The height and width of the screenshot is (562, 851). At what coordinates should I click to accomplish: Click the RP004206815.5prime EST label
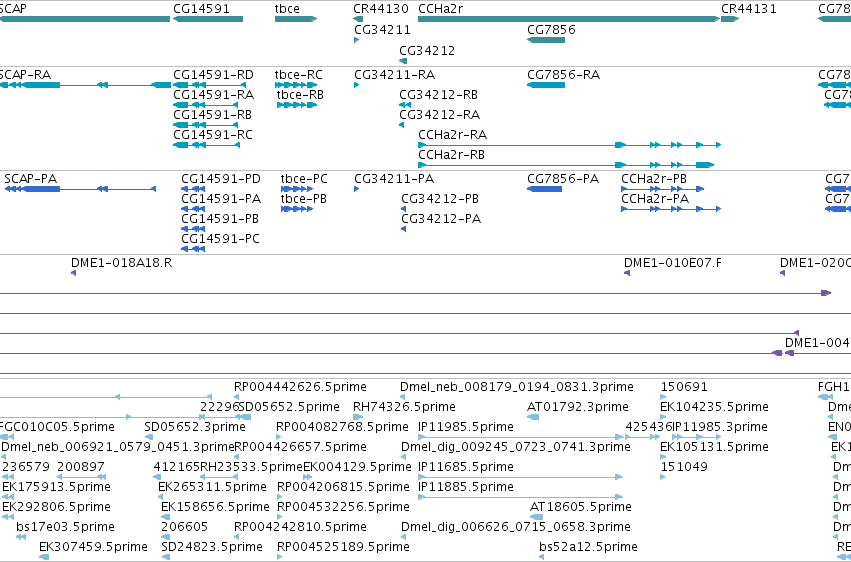(343, 487)
